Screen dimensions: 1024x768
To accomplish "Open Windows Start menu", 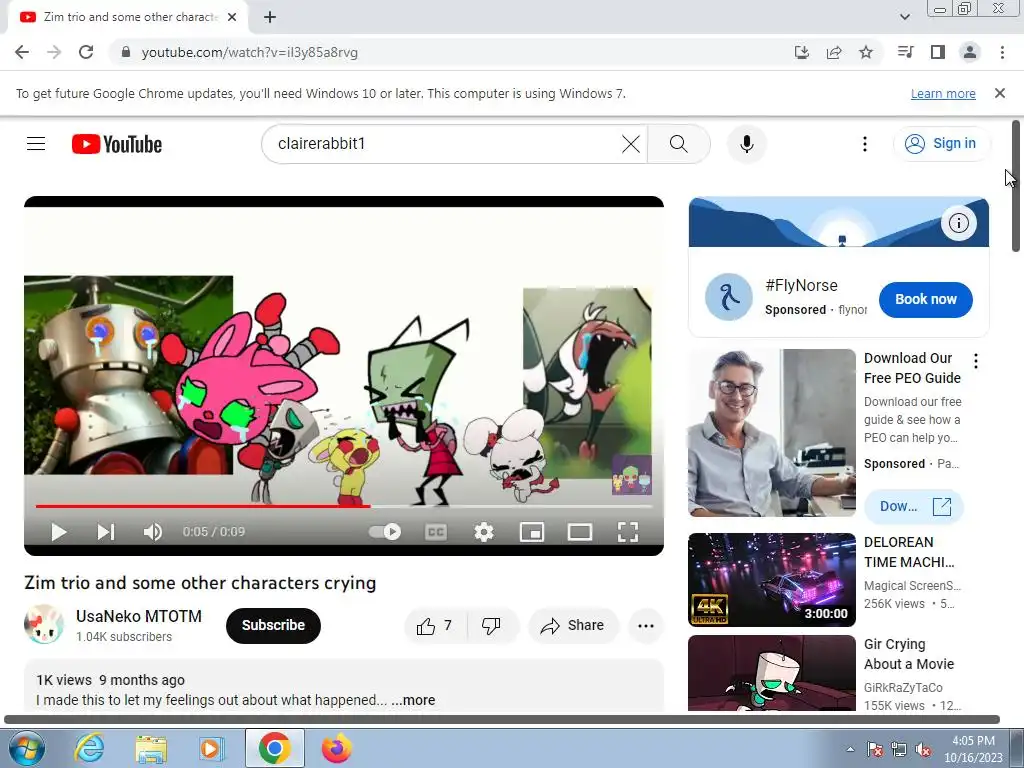I will point(26,748).
